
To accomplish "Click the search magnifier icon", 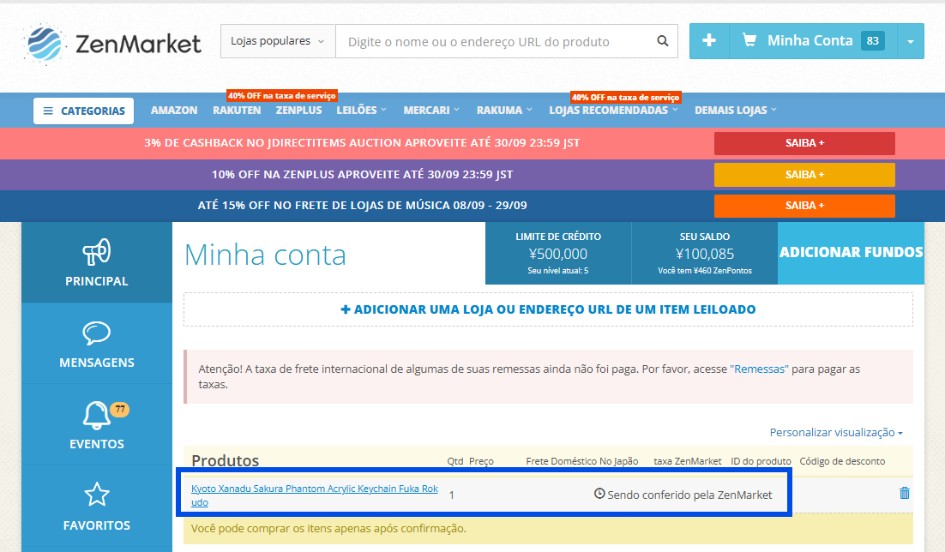I will pyautogui.click(x=662, y=41).
